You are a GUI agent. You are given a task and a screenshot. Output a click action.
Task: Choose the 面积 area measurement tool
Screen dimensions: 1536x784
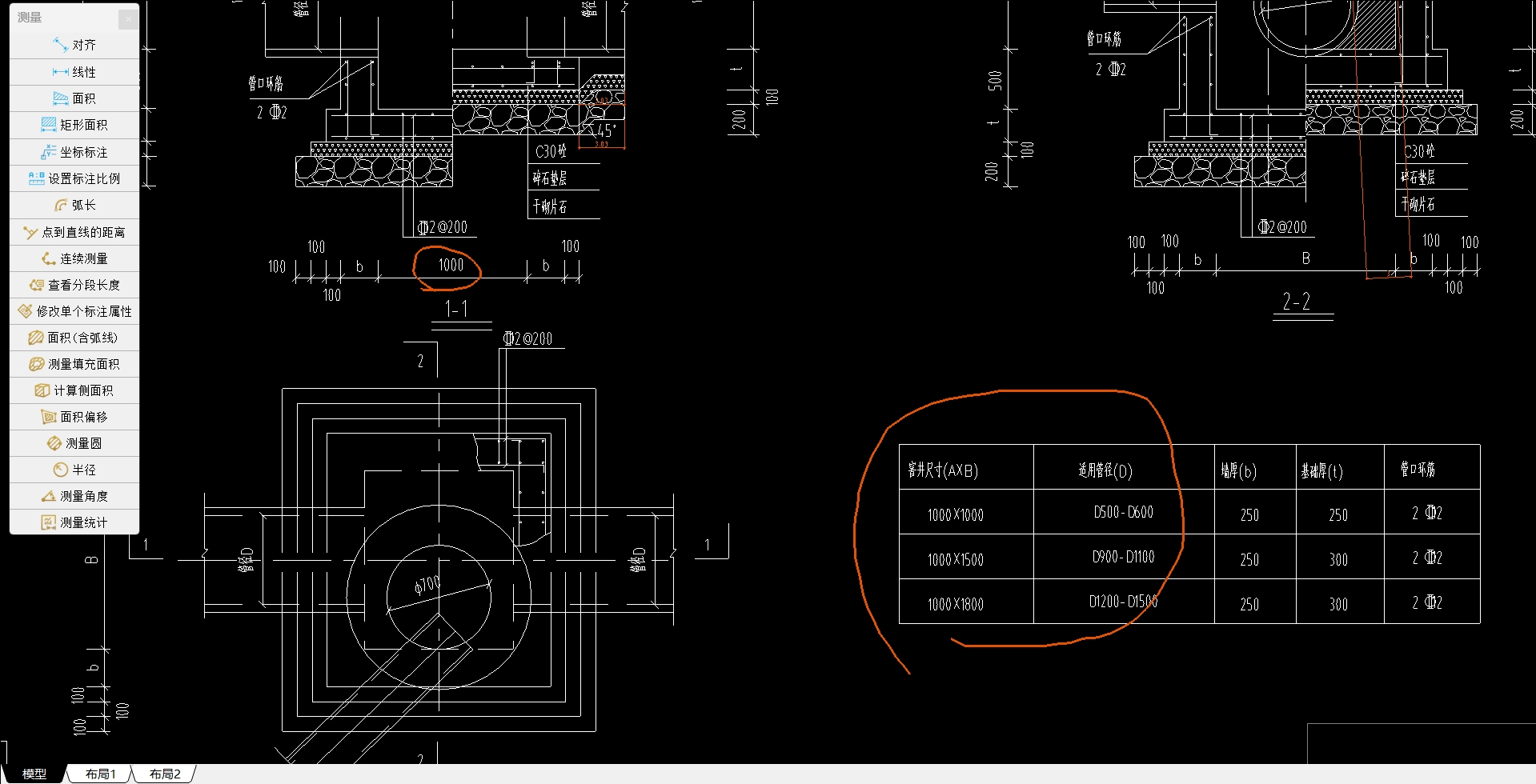pyautogui.click(x=74, y=98)
